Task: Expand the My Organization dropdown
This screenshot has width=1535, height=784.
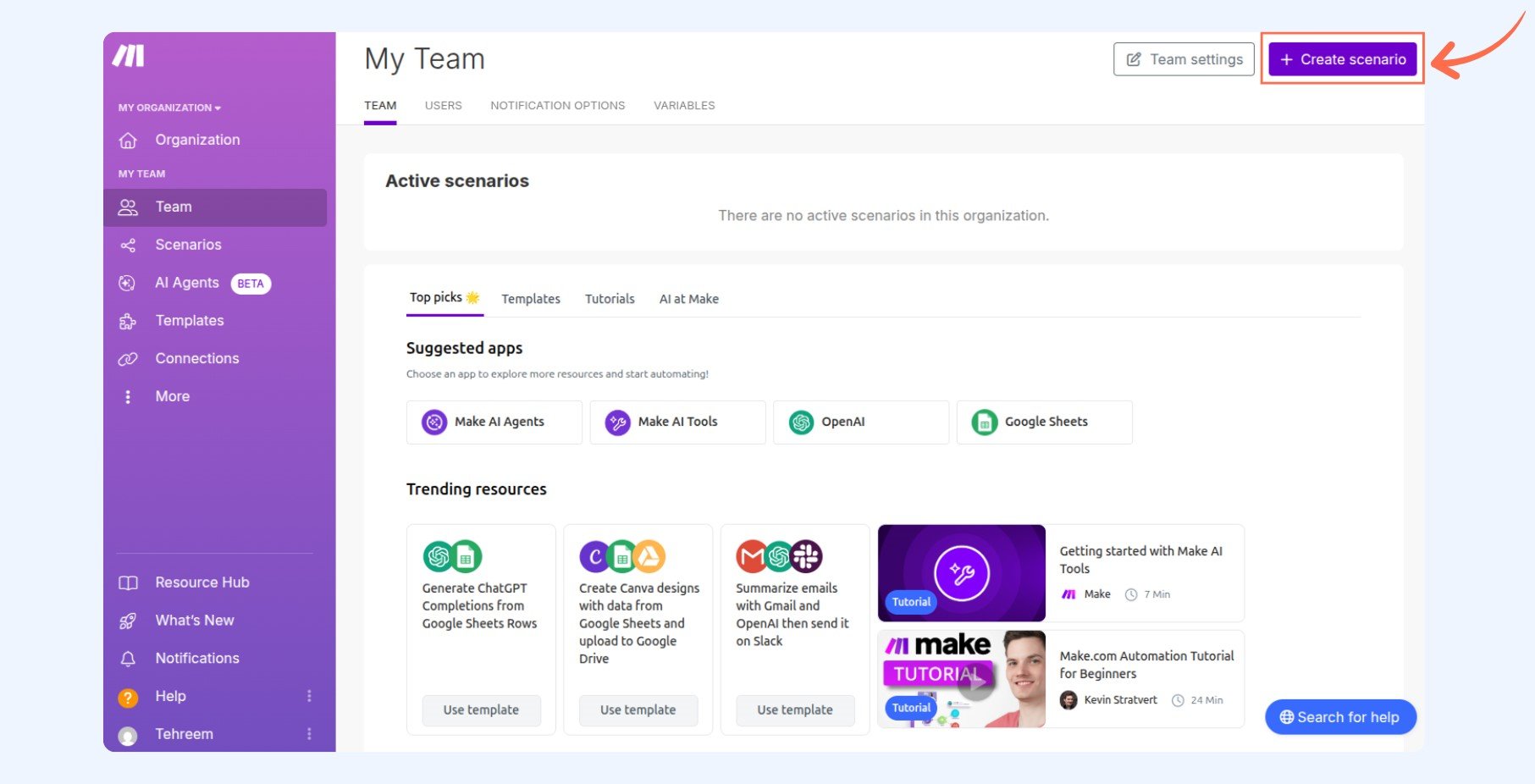Action: tap(169, 108)
